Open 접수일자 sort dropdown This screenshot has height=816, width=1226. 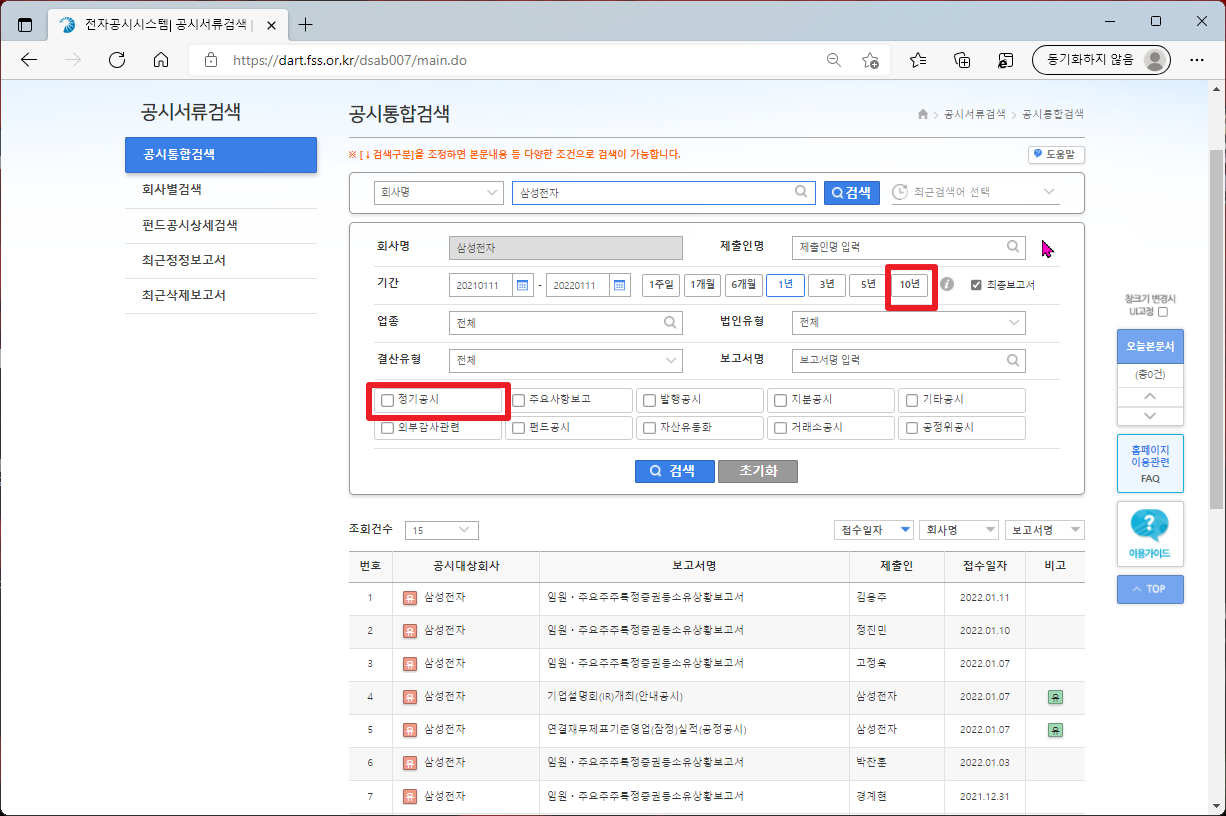point(874,530)
